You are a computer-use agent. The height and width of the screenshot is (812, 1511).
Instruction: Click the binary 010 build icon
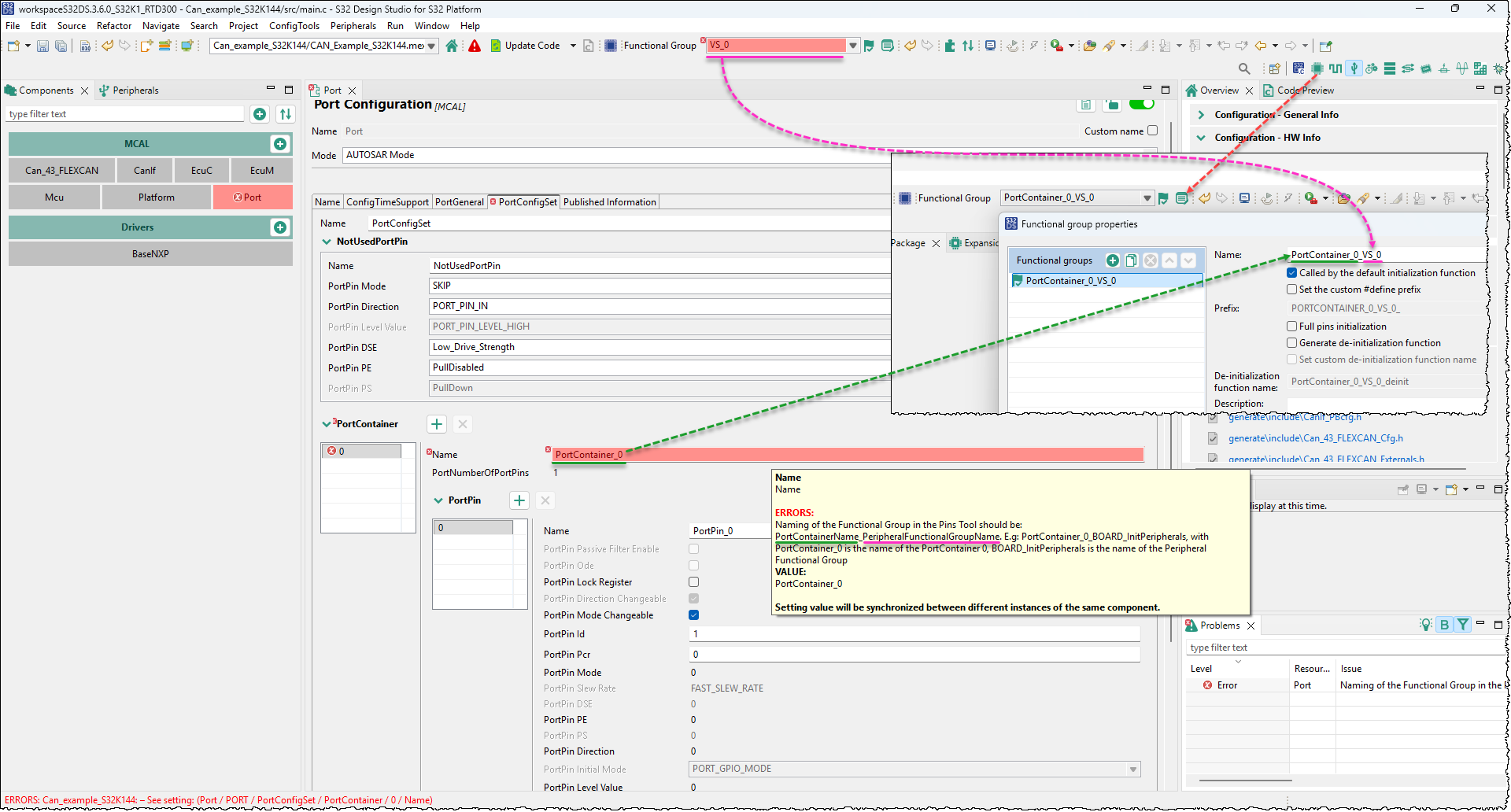pos(85,46)
